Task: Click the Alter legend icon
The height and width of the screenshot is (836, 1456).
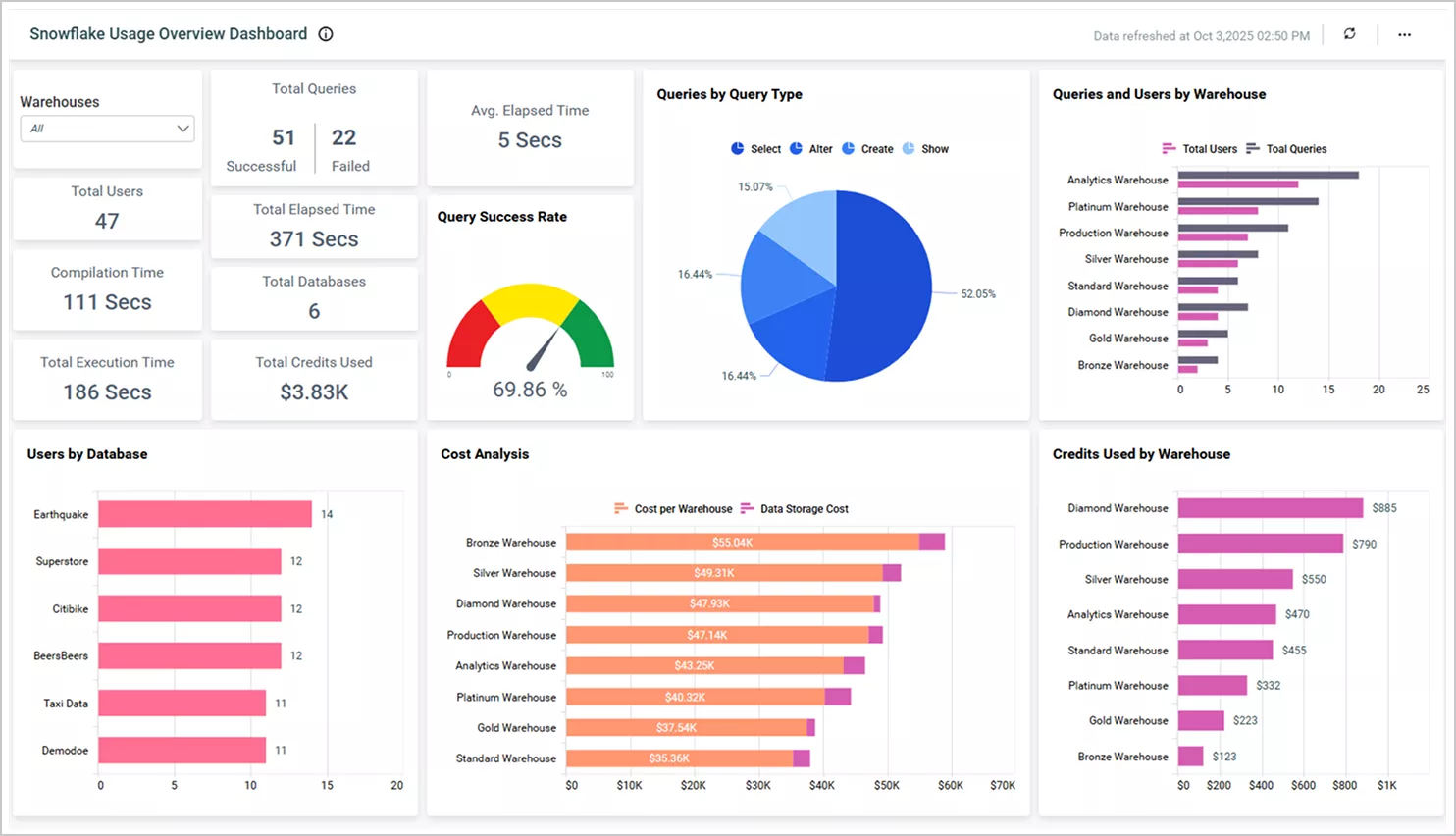Action: pyautogui.click(x=799, y=148)
